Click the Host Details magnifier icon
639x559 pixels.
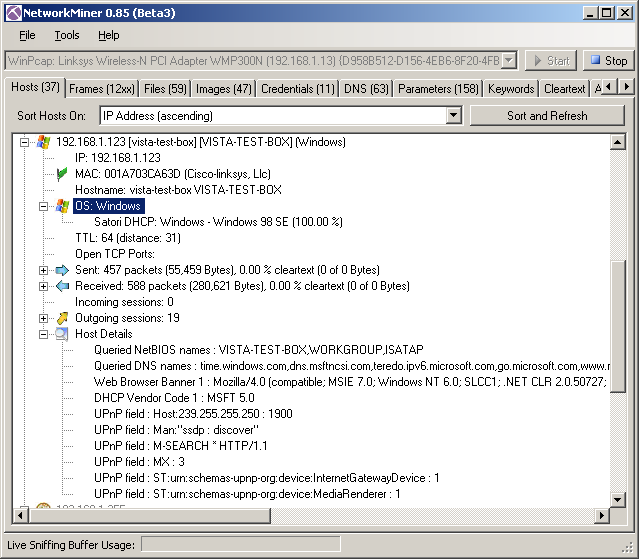[x=62, y=334]
